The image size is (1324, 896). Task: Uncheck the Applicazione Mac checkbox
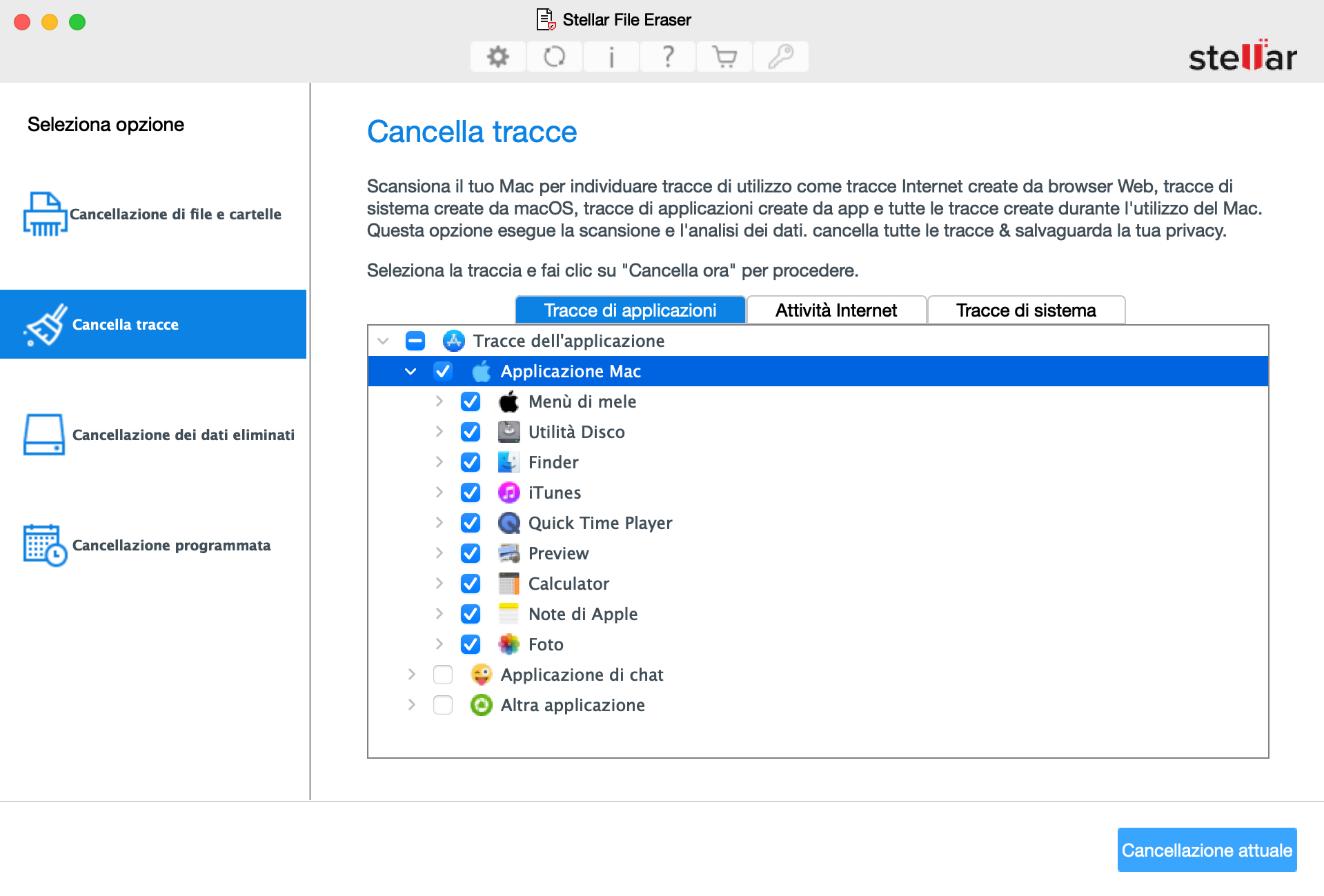click(x=443, y=371)
